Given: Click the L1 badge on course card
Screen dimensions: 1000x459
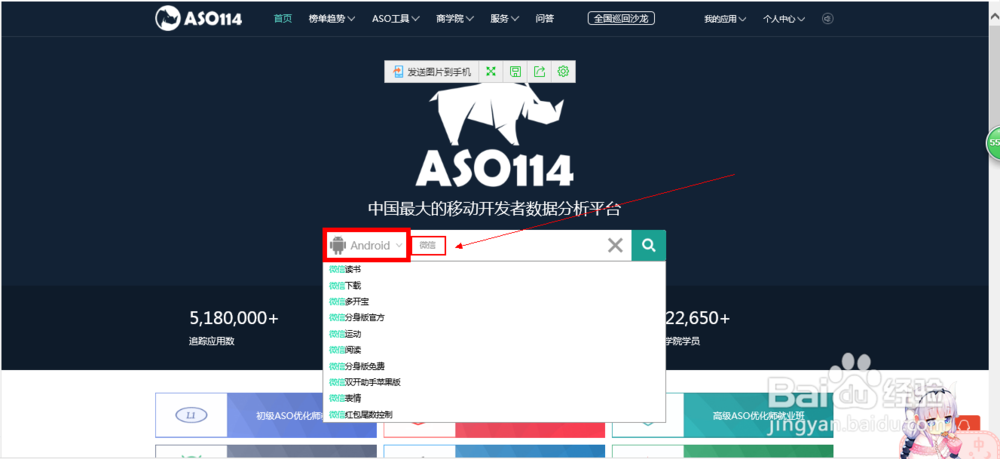Looking at the screenshot, I should [x=191, y=415].
